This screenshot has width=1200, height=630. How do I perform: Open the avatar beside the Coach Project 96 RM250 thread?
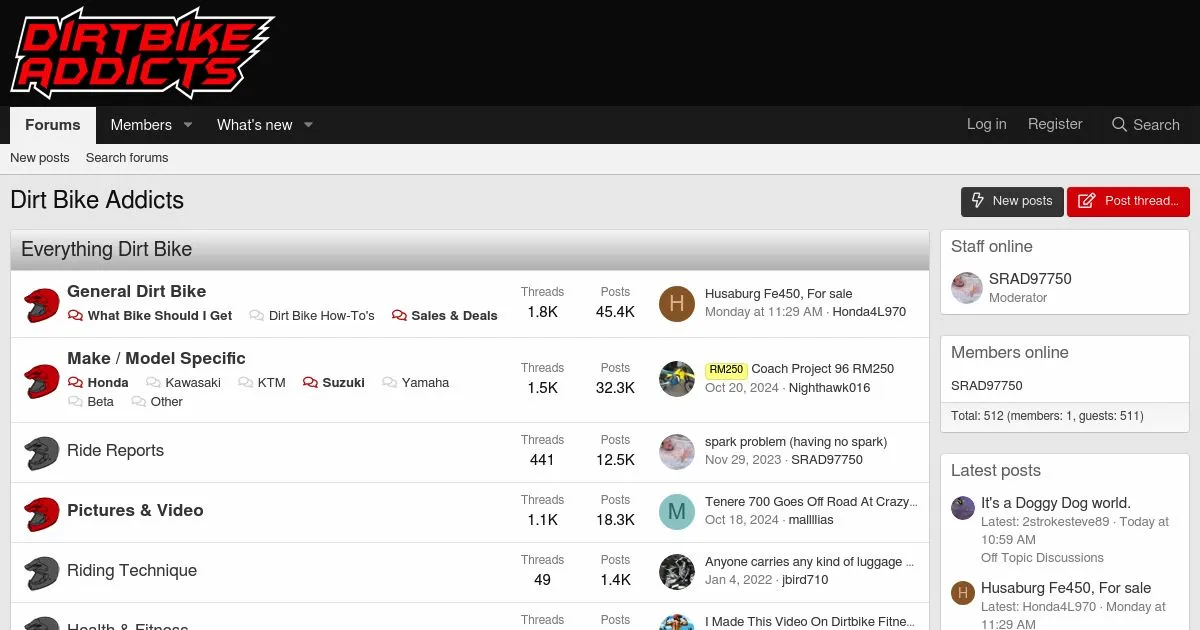[677, 379]
